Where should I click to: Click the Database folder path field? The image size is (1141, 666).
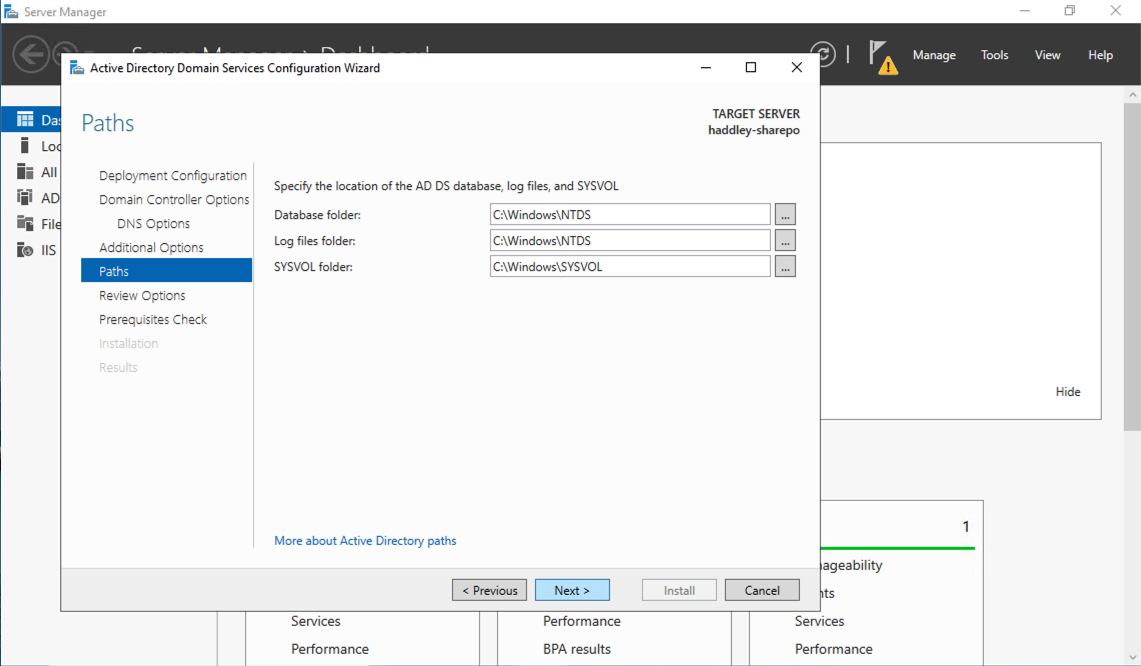click(x=629, y=215)
